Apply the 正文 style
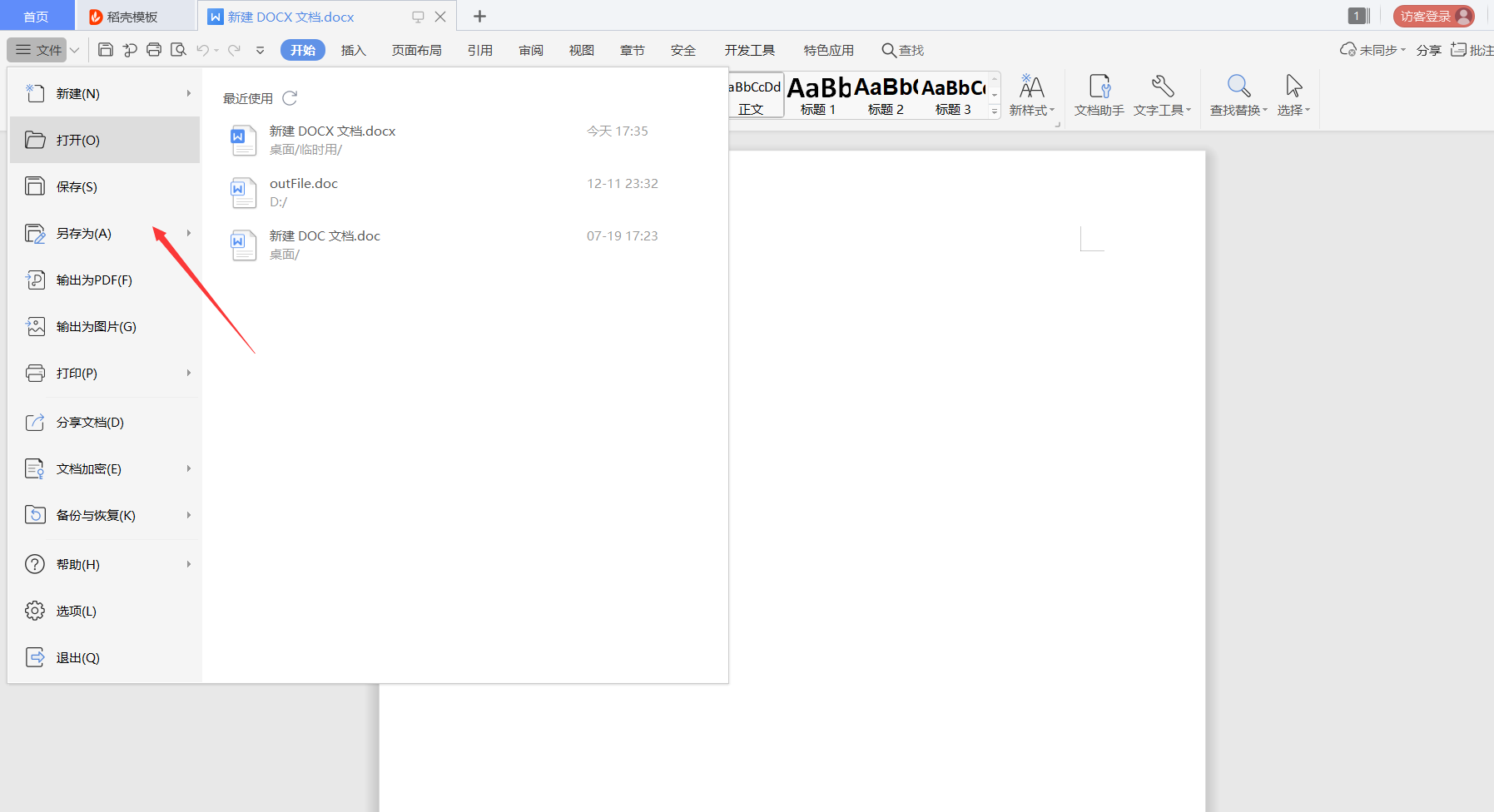 click(756, 96)
